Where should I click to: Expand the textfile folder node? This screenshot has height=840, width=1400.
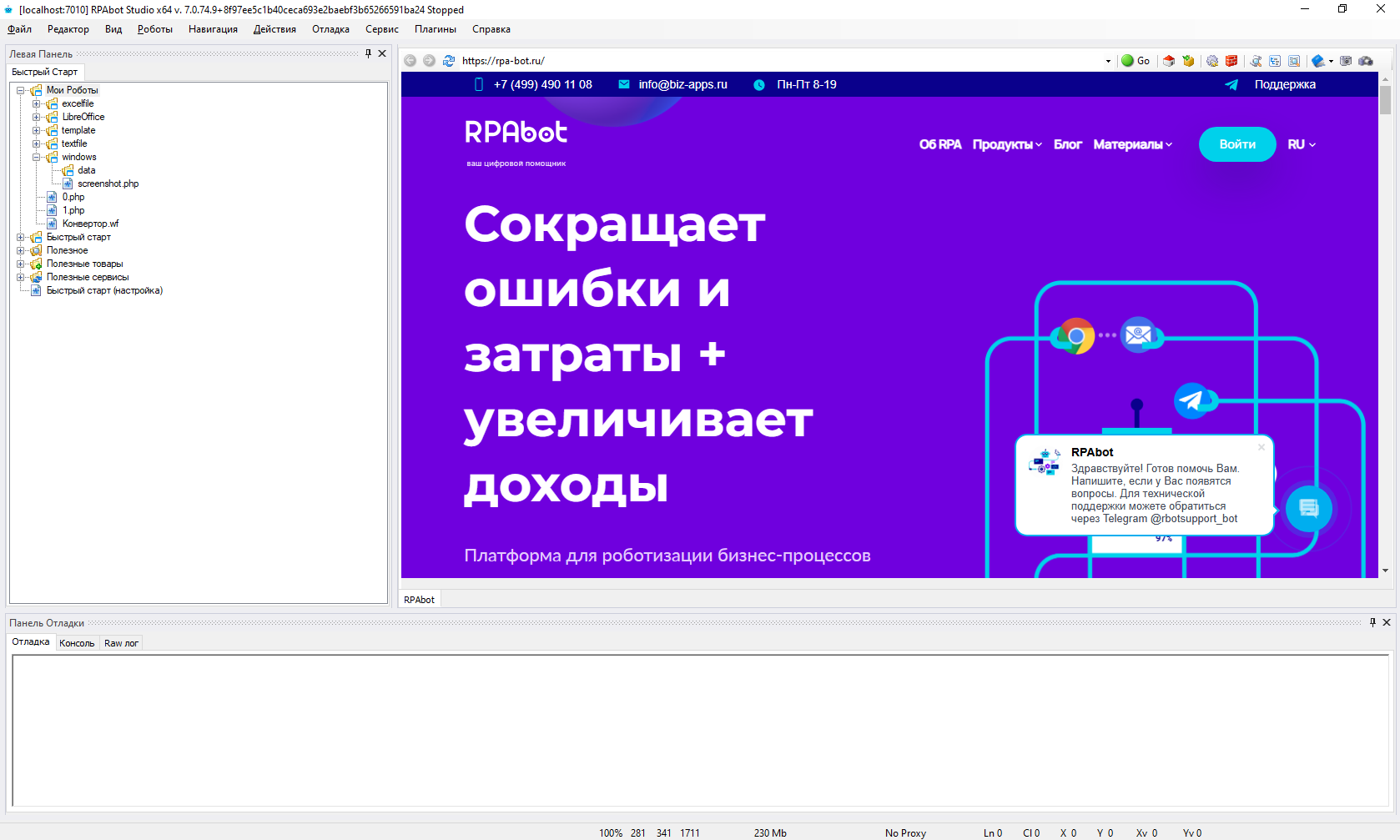tap(36, 143)
